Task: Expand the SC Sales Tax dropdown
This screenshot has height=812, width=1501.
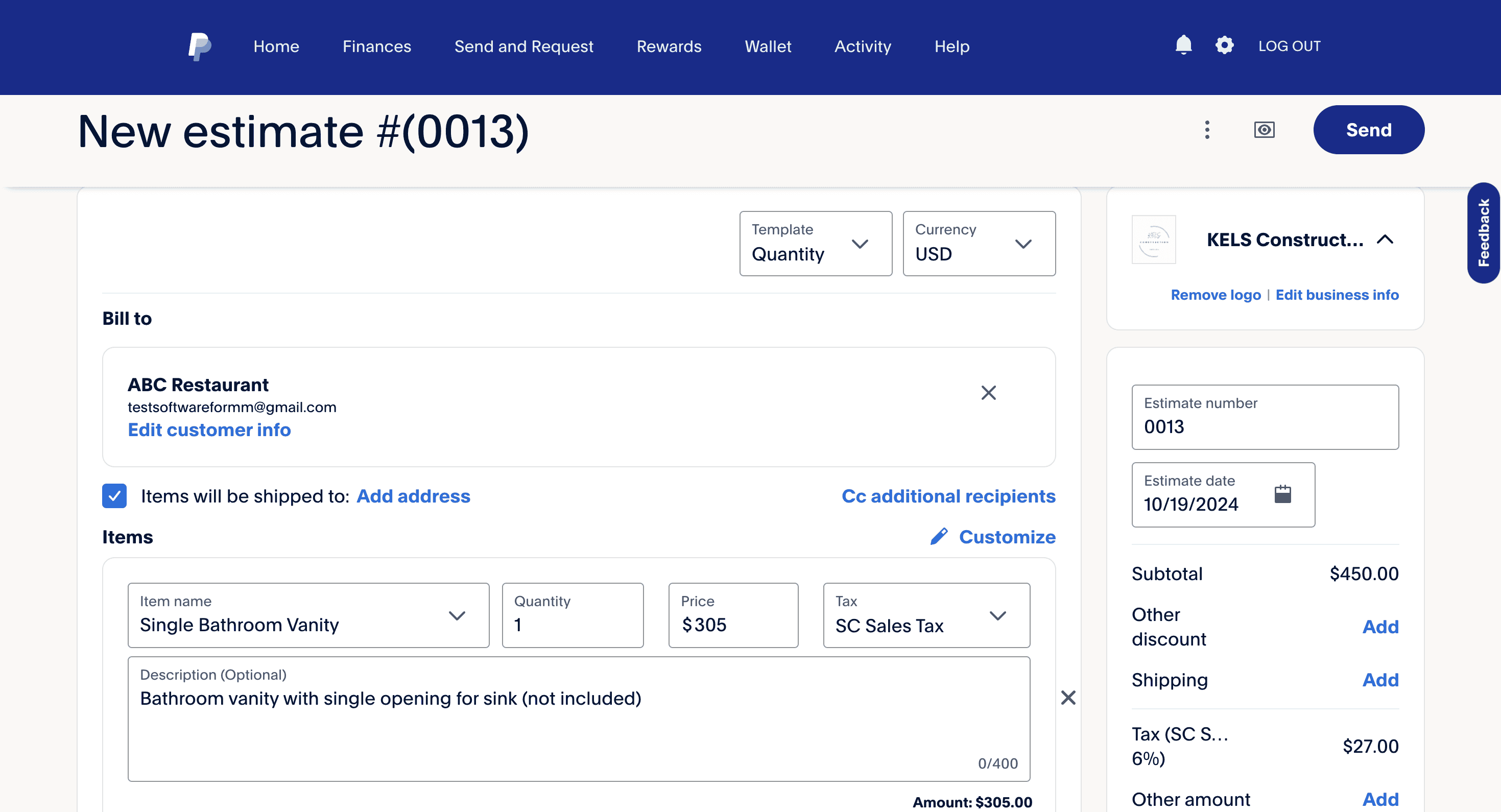Action: [997, 615]
